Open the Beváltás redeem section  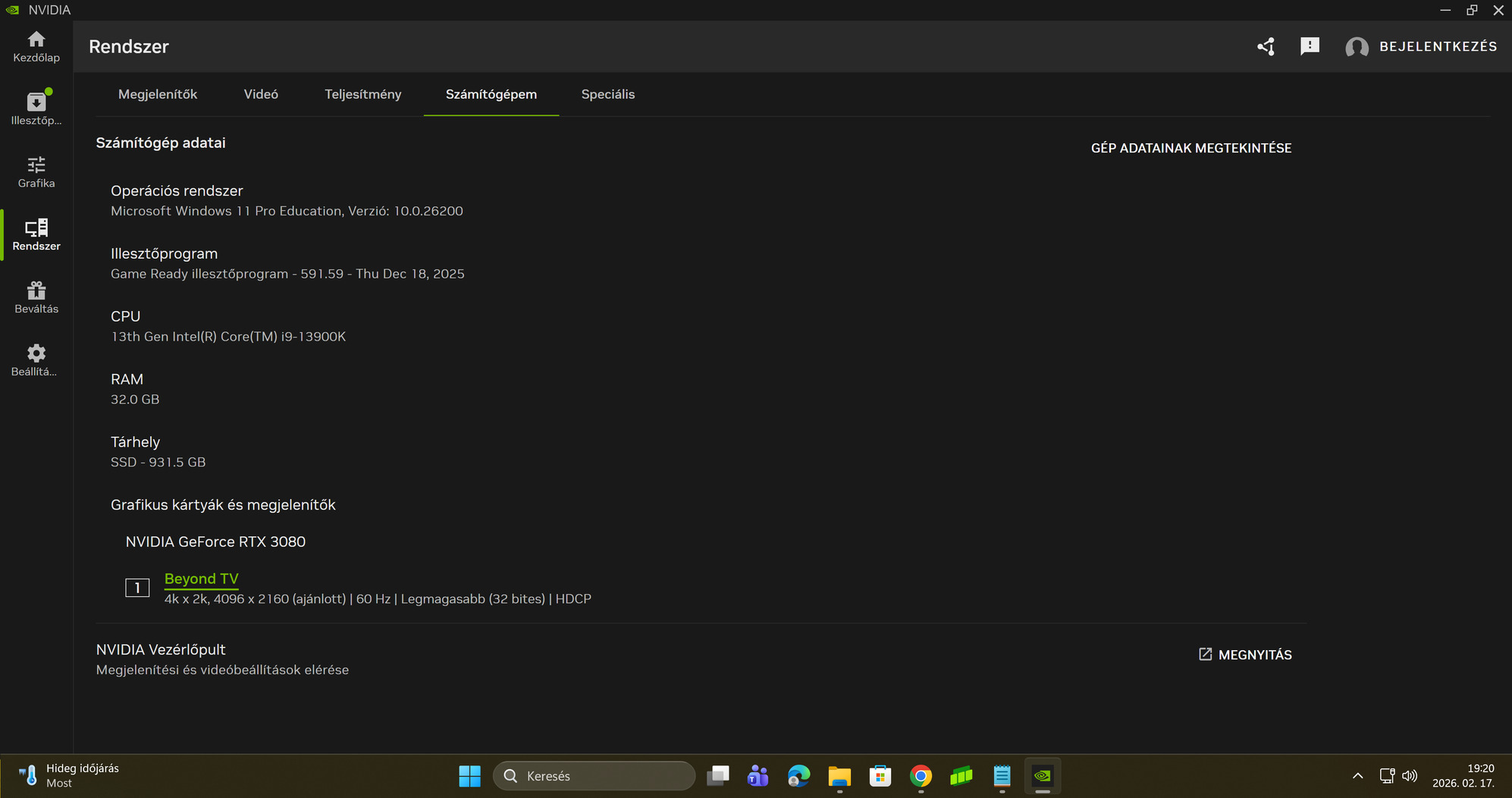pos(36,298)
